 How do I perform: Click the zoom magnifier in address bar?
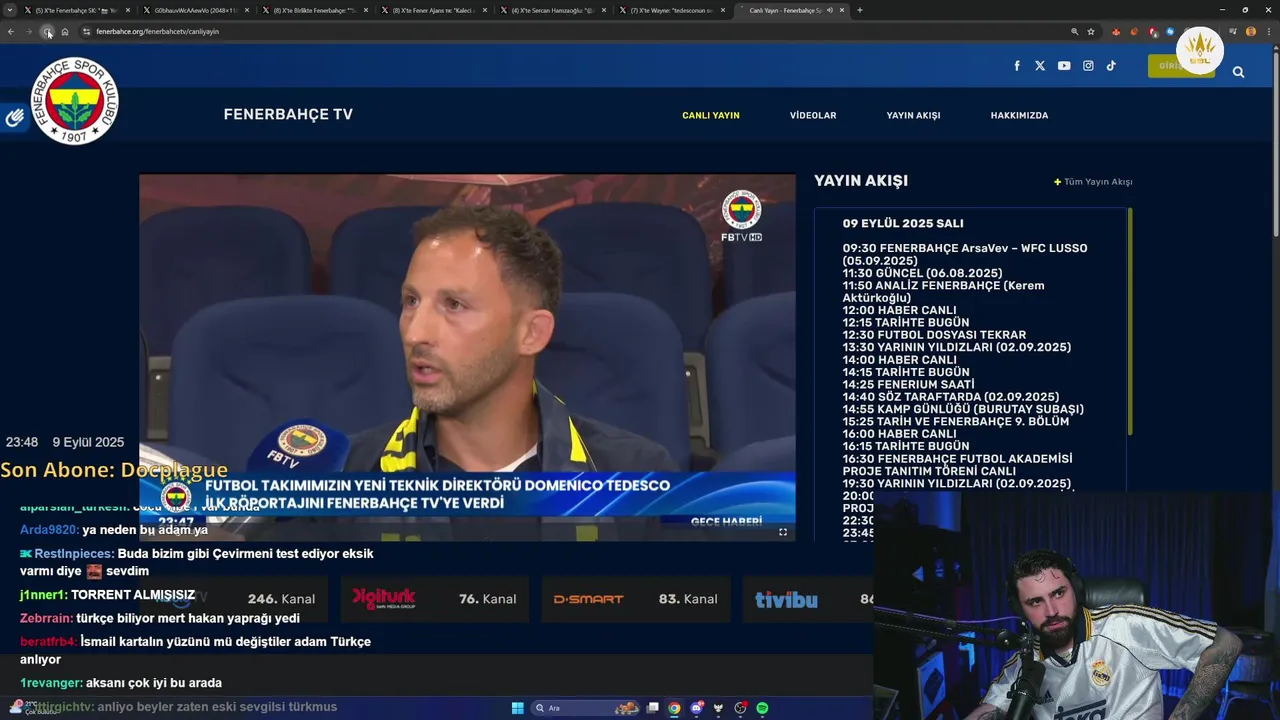[1075, 31]
